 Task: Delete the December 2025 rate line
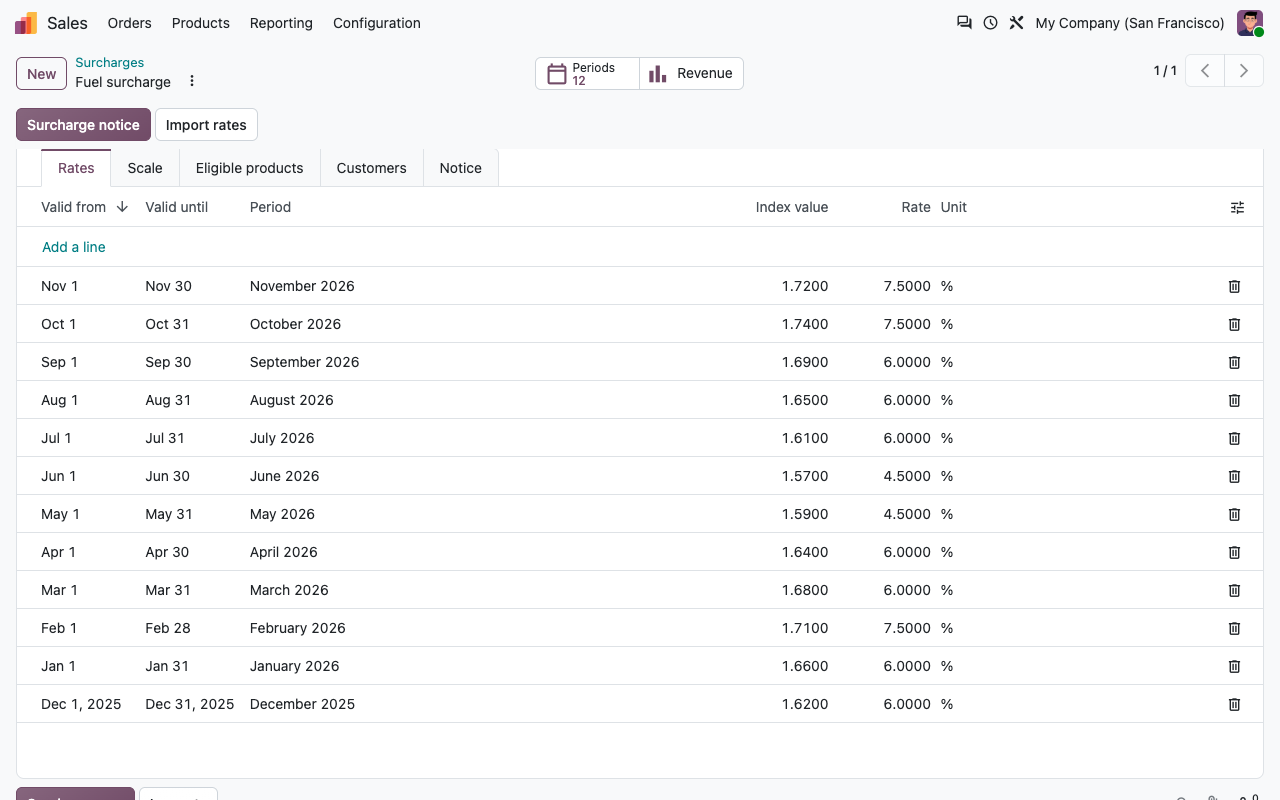coord(1234,704)
